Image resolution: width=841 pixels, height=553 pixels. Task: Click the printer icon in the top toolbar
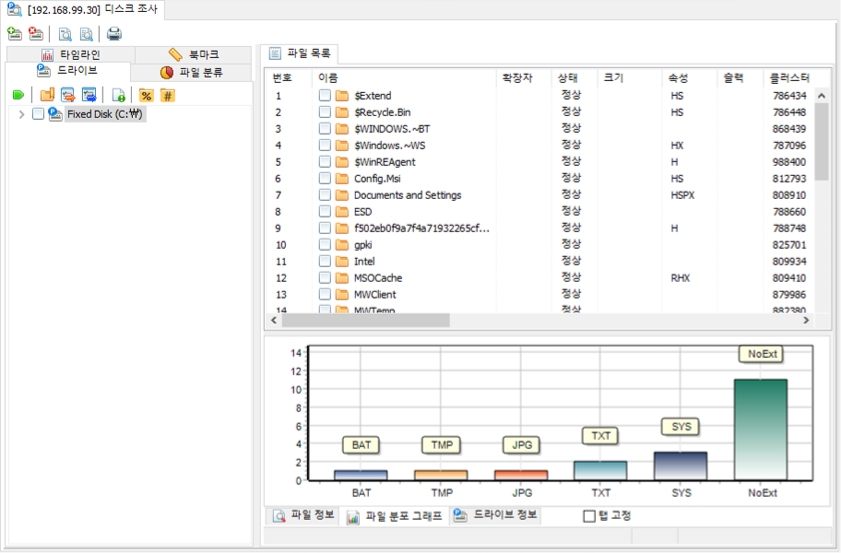[114, 34]
